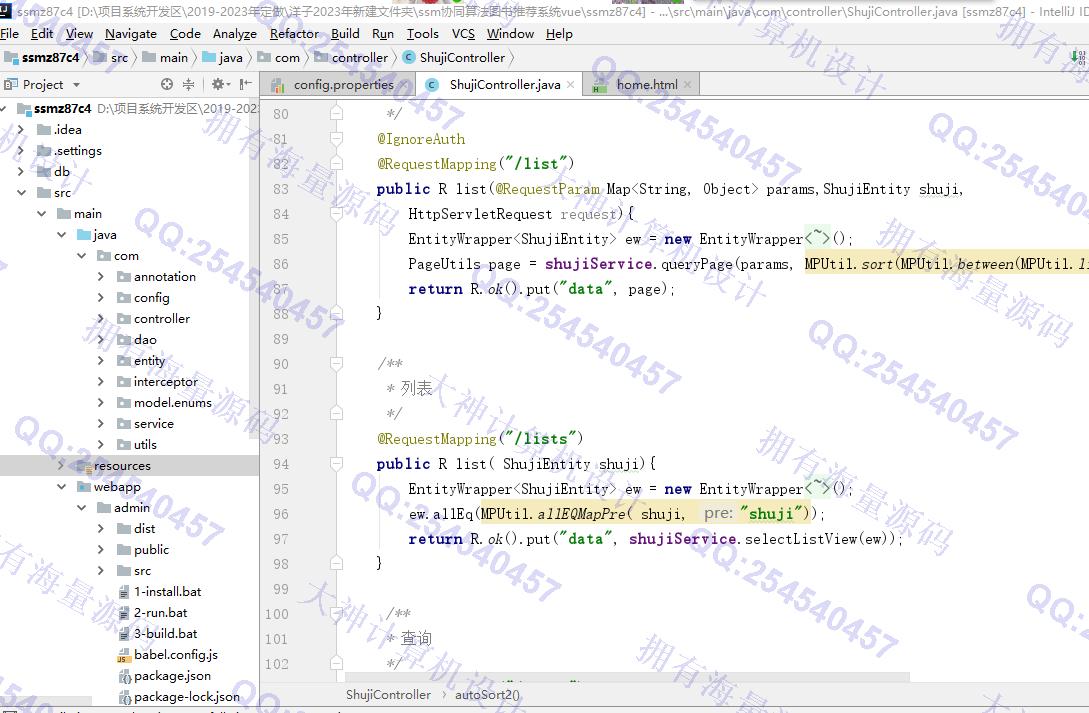Close the home.html tab
The height and width of the screenshot is (713, 1089).
tap(687, 85)
